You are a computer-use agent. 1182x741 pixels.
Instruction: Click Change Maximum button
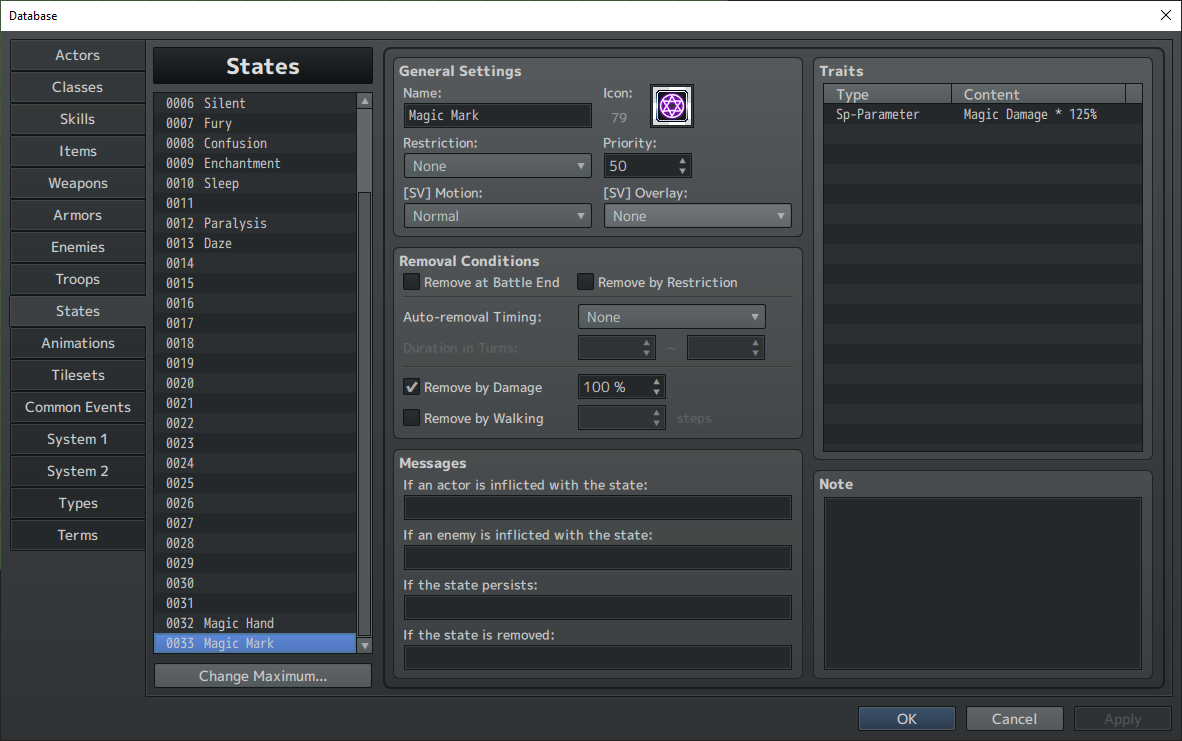pos(263,675)
